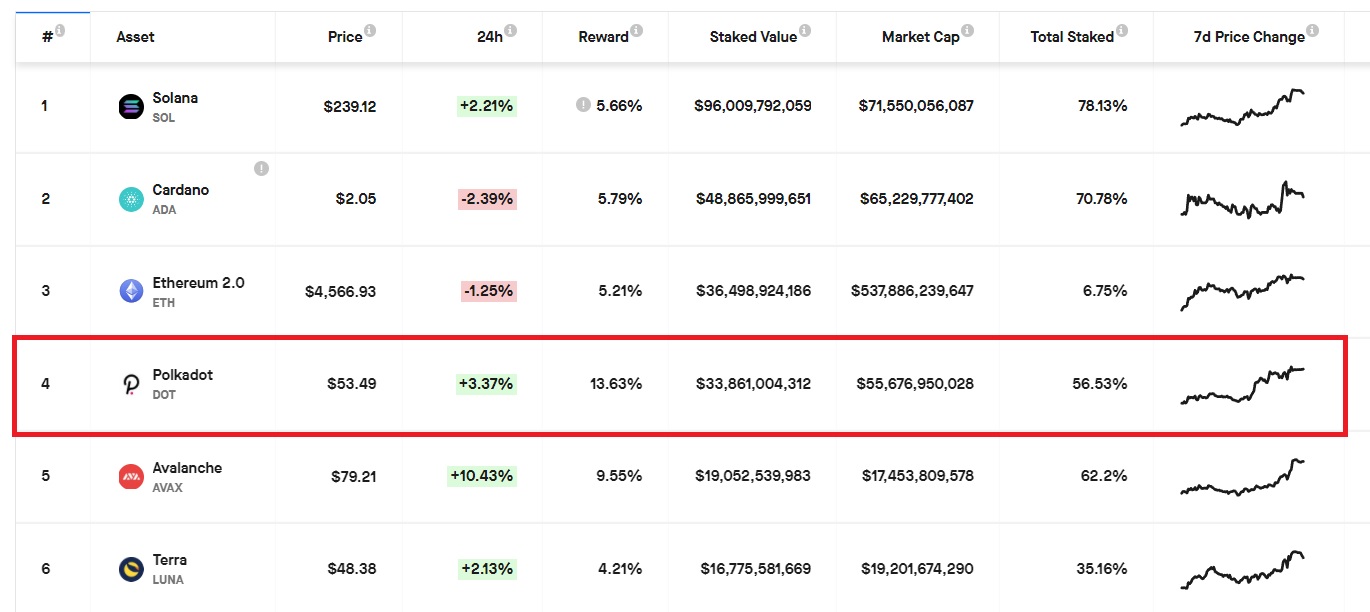Screen dimensions: 1370x612
Task: Open info icon next to Price header
Action: click(370, 31)
